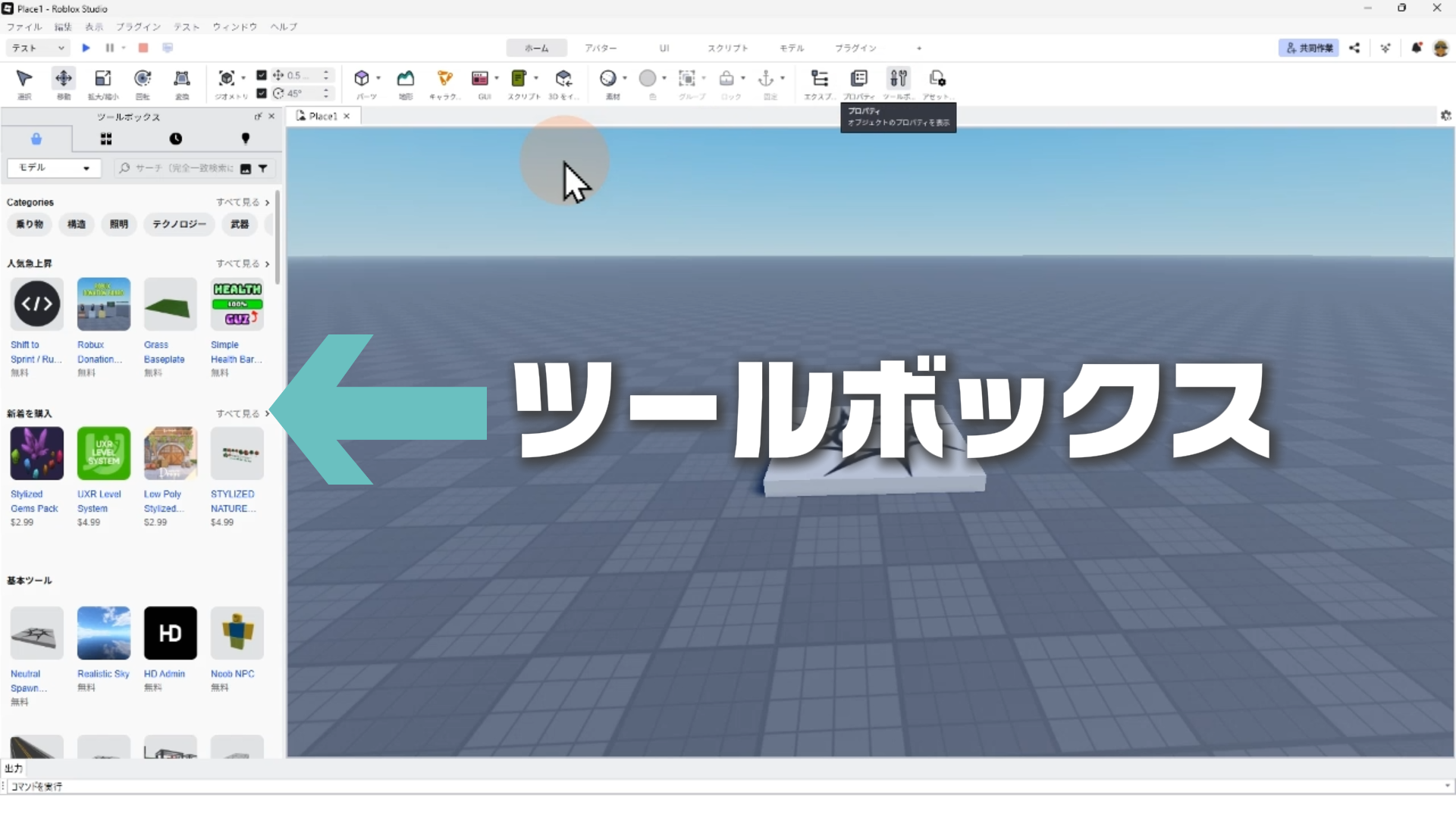This screenshot has width=1456, height=819.
Task: Toggle the move snap 0.5 checkbox
Action: [x=262, y=75]
